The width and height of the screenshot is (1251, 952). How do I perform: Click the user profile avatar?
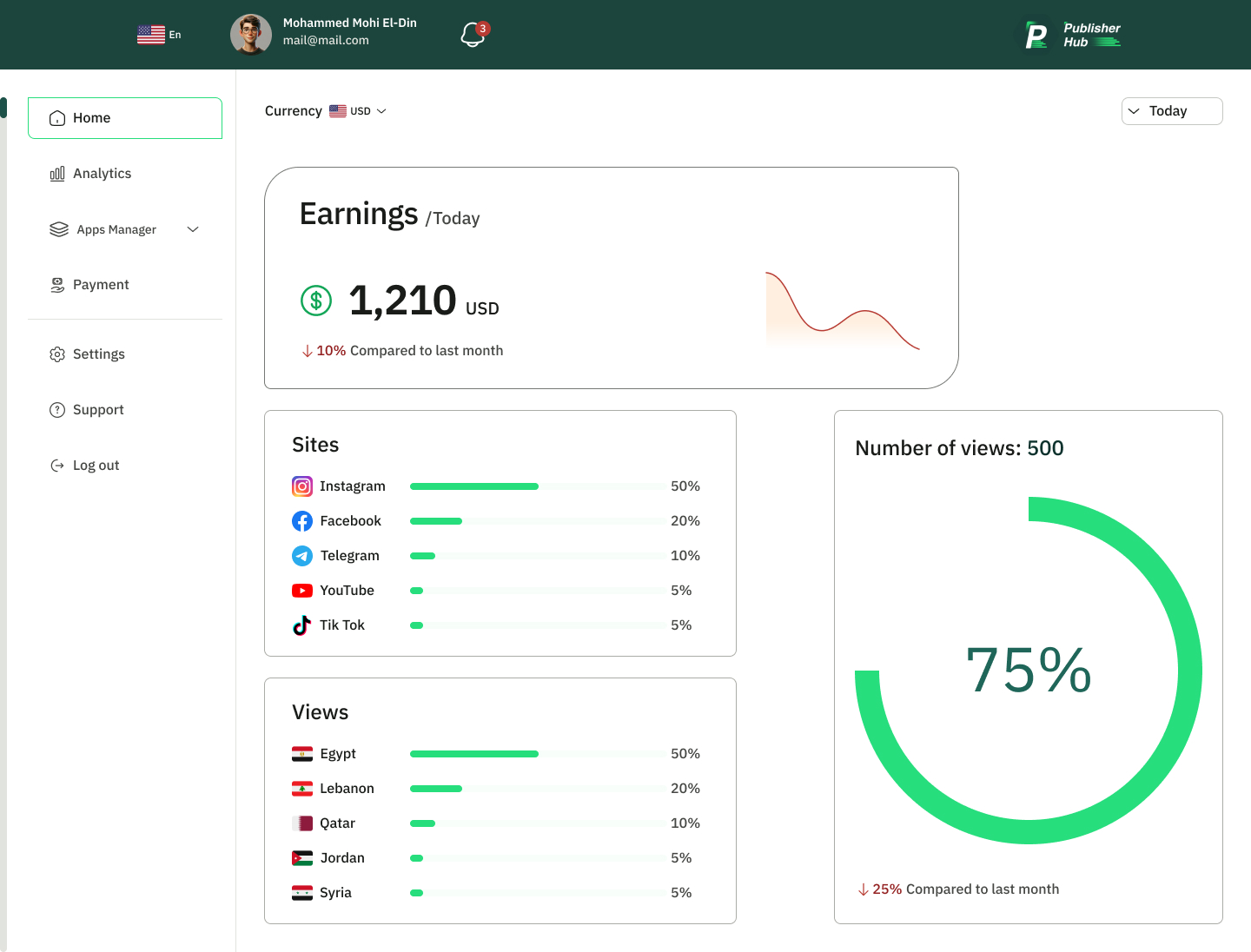(251, 35)
